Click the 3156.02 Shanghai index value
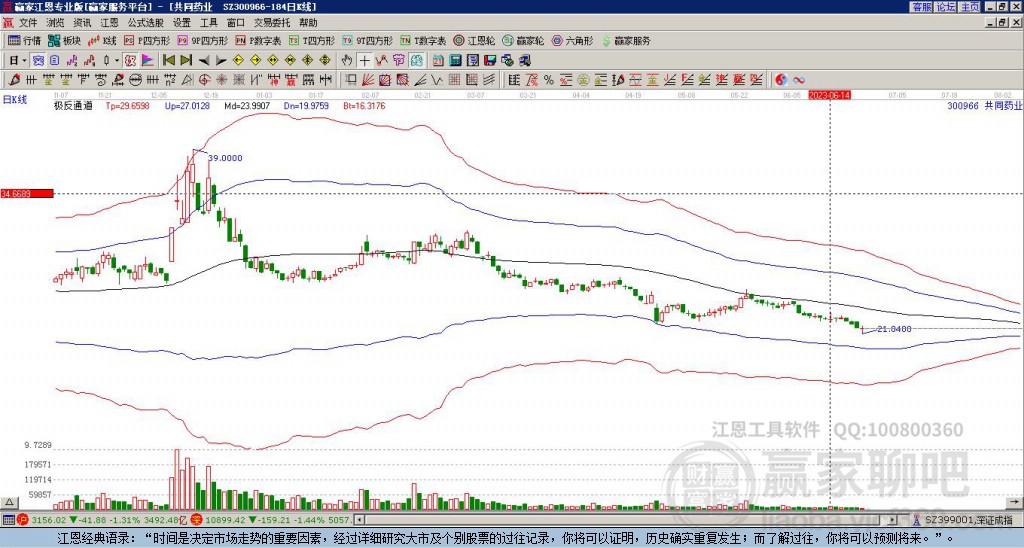 [x=49, y=520]
